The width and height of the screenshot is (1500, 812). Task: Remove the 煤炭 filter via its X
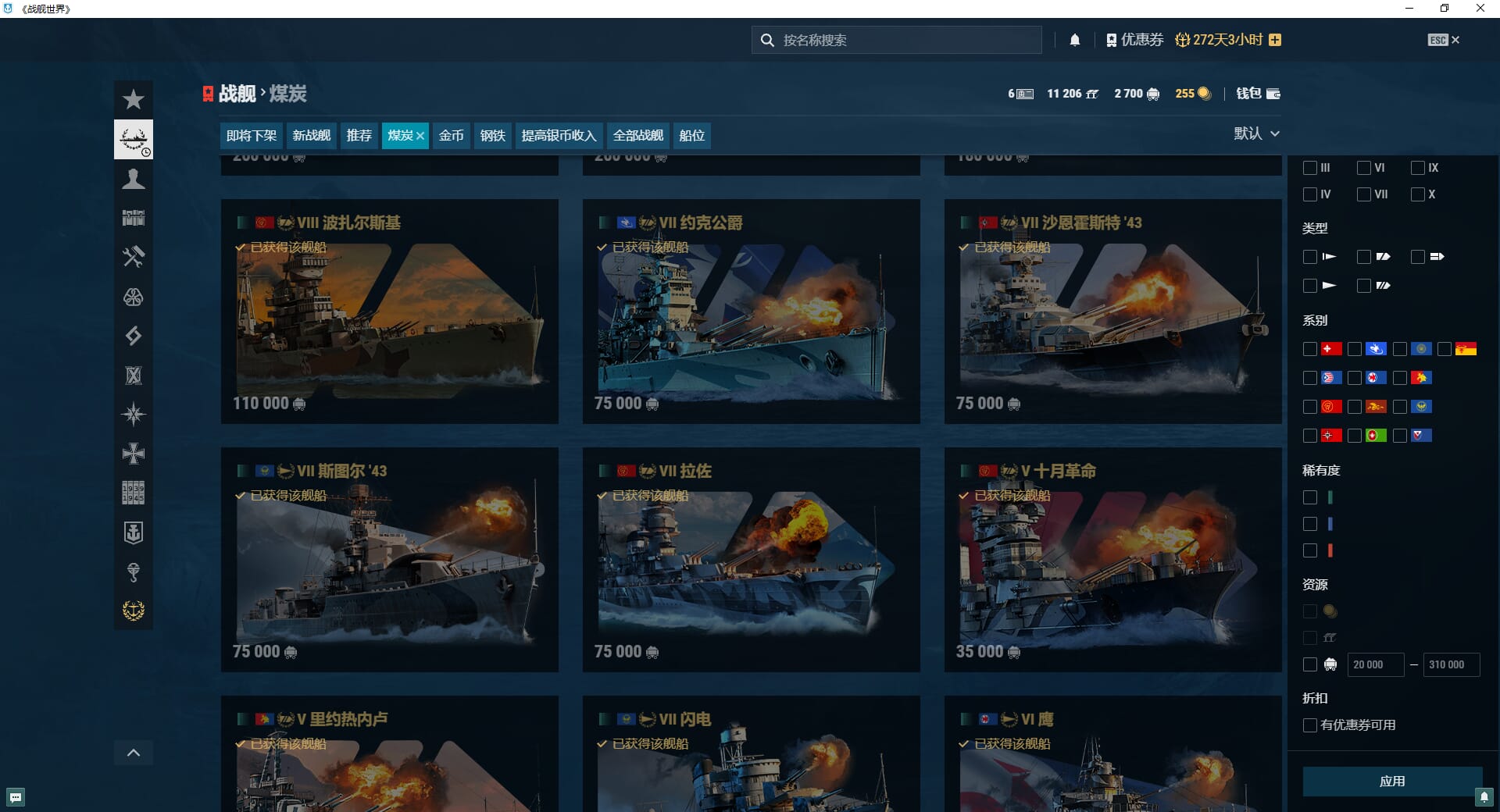click(420, 136)
